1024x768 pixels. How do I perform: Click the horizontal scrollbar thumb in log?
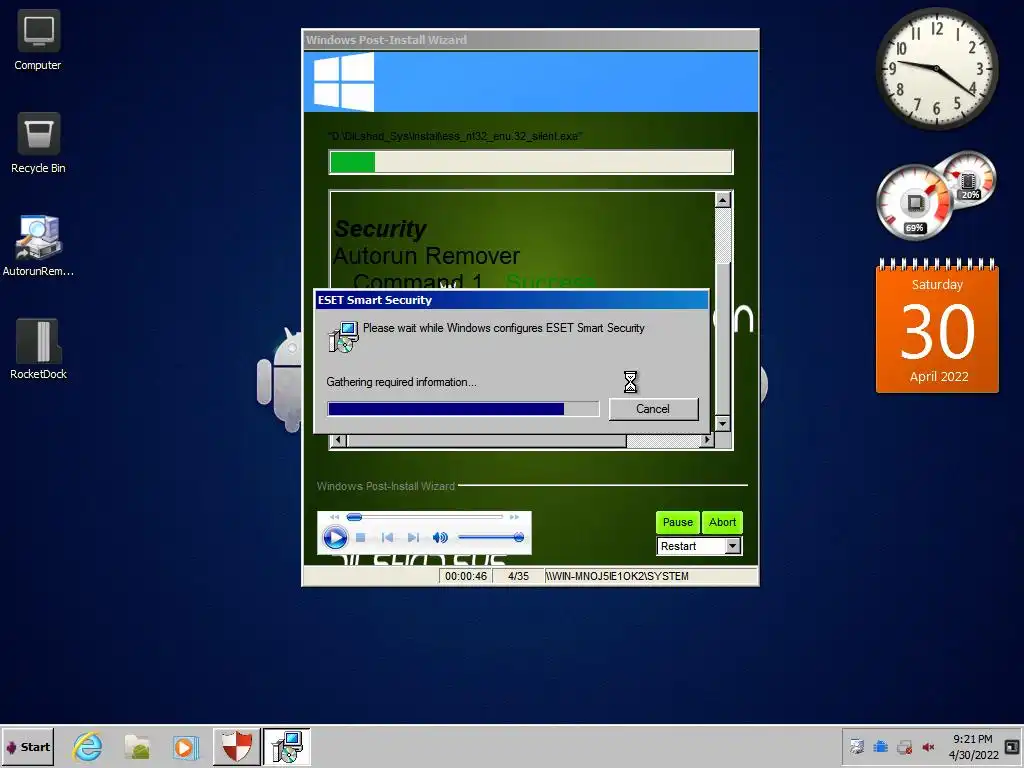487,440
